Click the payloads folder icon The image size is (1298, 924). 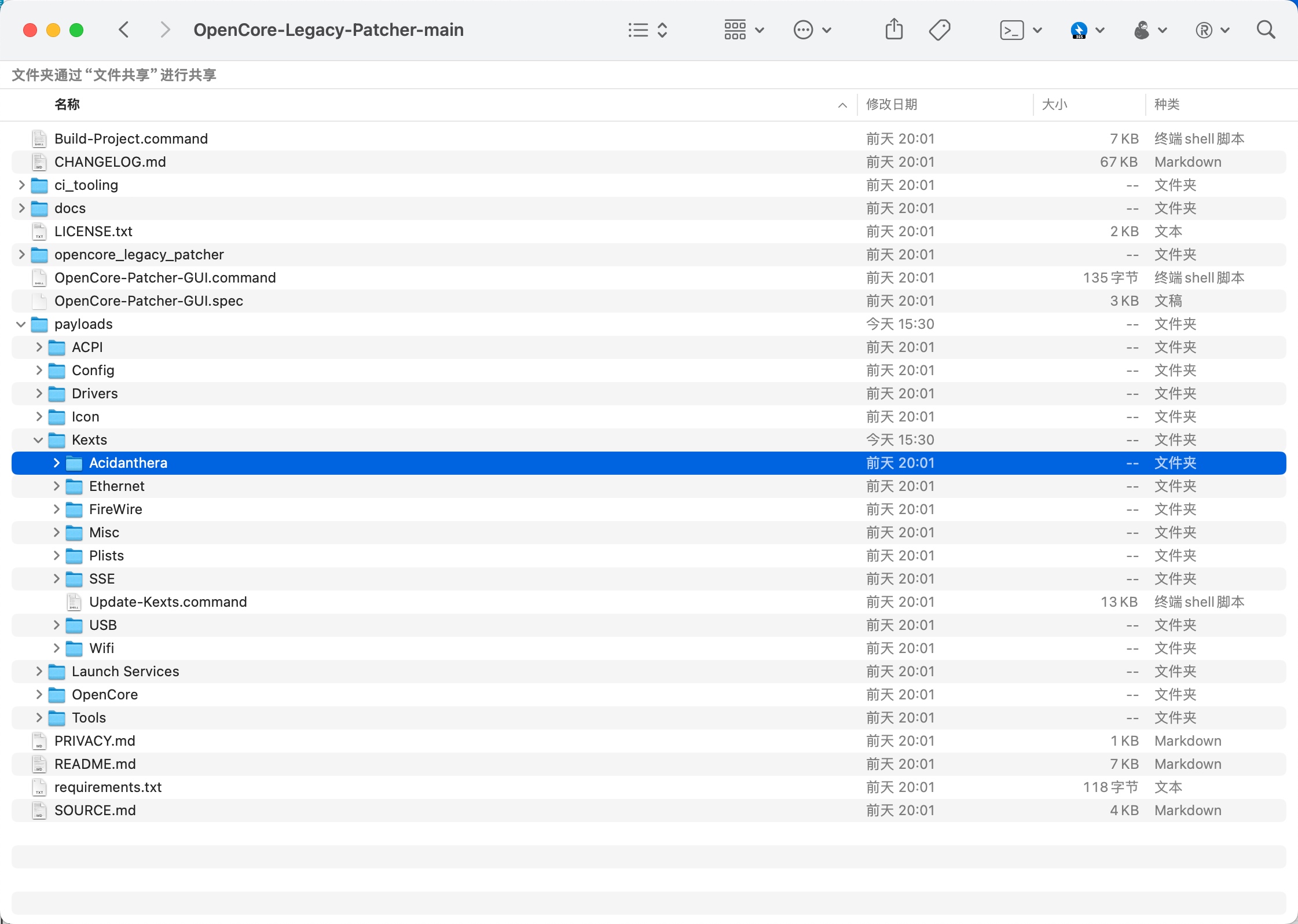pyautogui.click(x=39, y=324)
